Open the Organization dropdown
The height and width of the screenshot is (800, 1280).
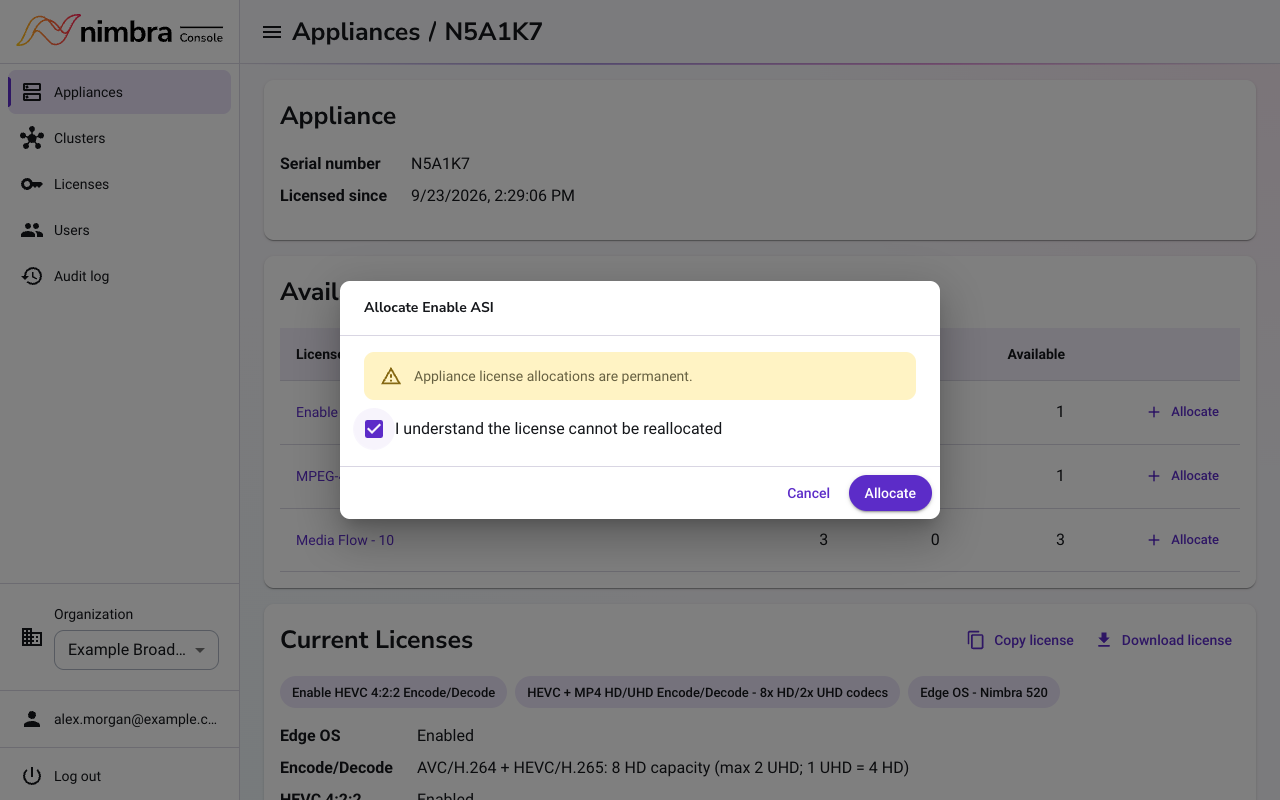pyautogui.click(x=136, y=650)
